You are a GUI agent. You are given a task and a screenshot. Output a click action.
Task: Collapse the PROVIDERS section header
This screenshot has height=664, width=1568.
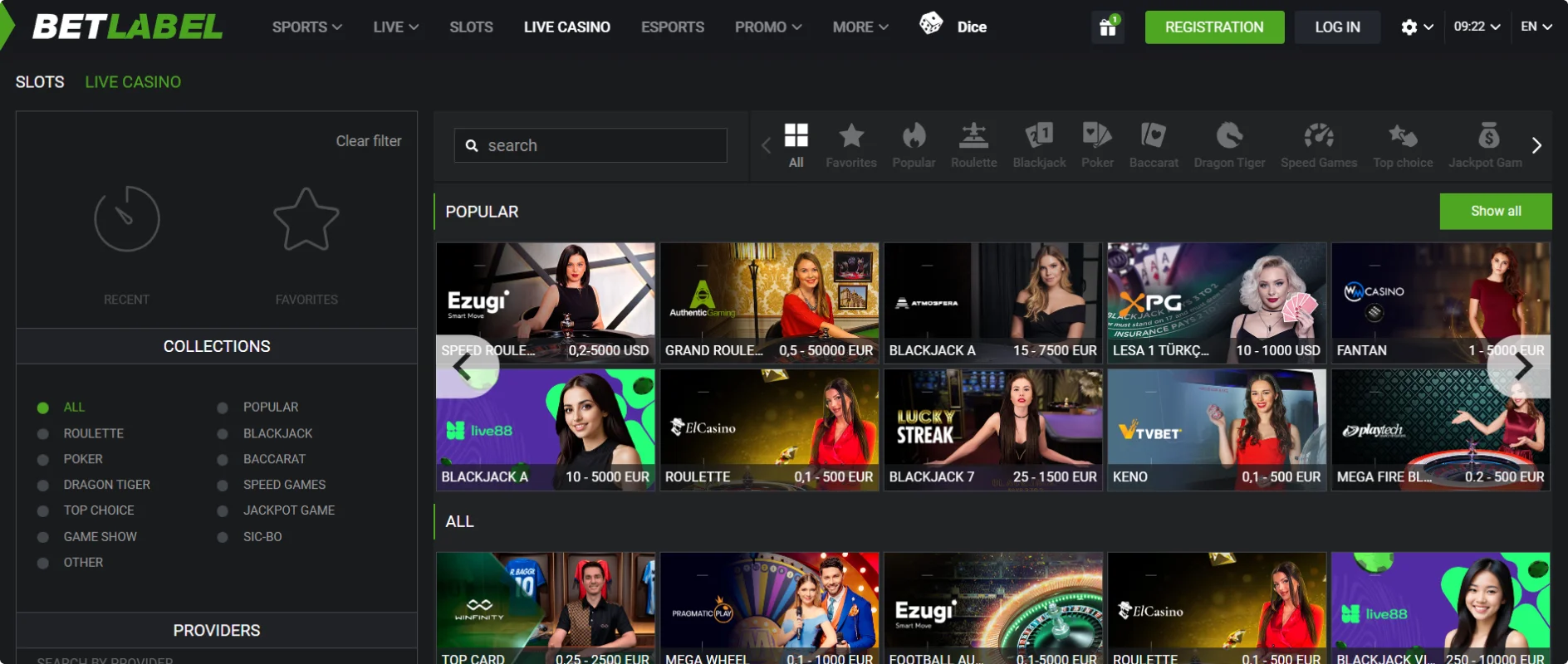(x=217, y=631)
